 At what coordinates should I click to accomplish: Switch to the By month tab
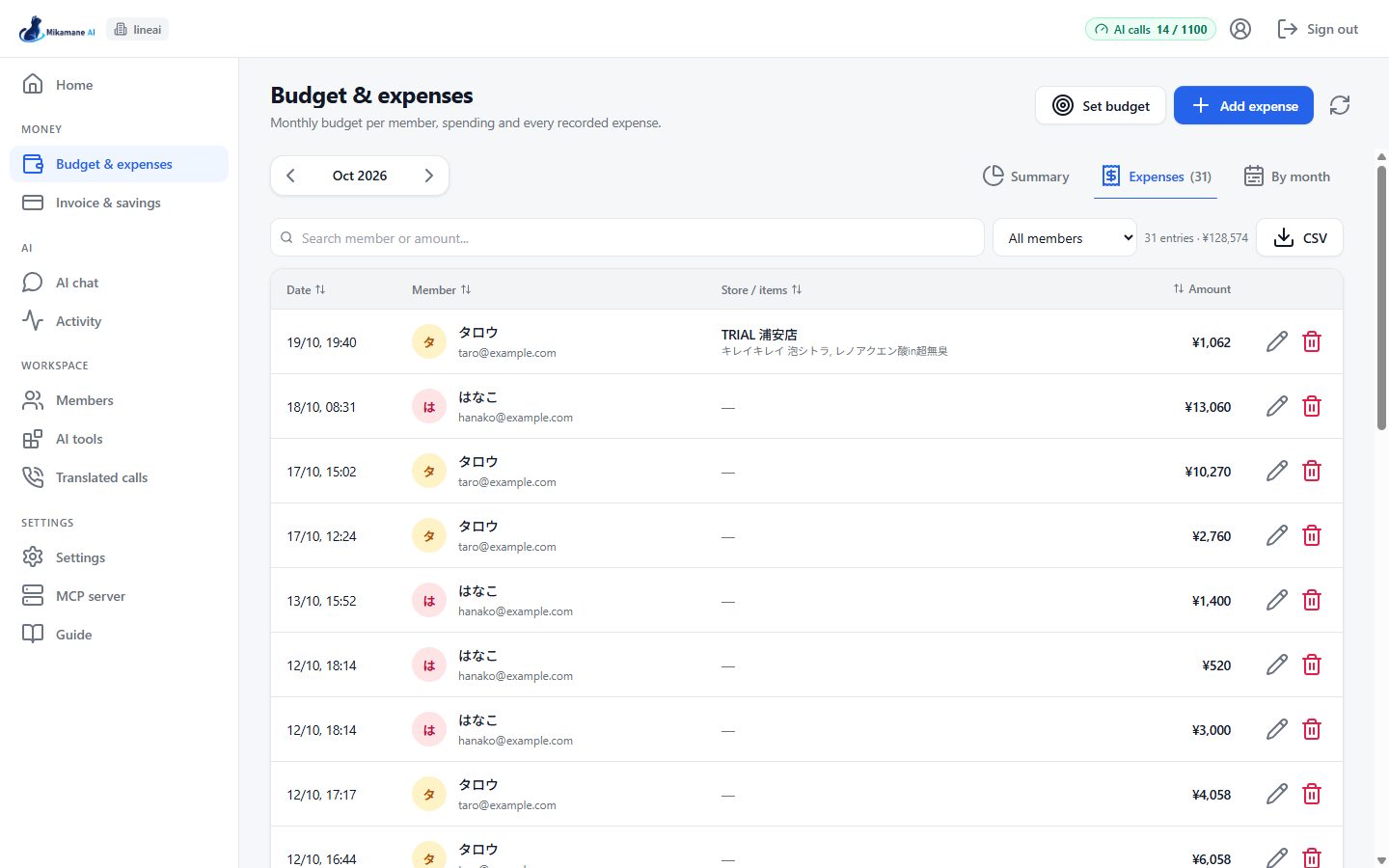(x=1287, y=176)
